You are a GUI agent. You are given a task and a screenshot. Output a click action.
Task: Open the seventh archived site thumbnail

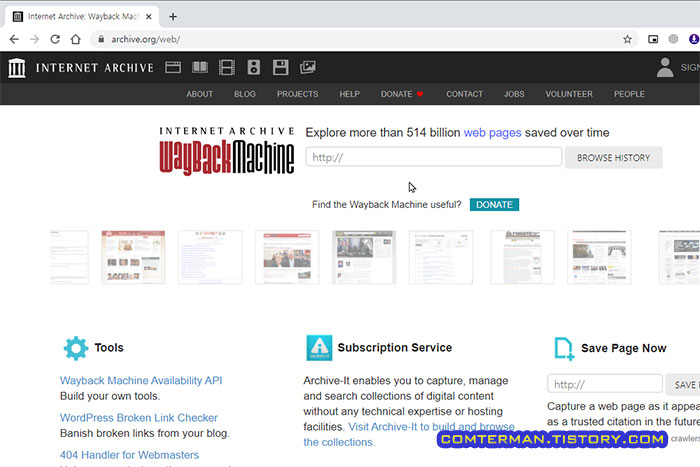(x=522, y=257)
